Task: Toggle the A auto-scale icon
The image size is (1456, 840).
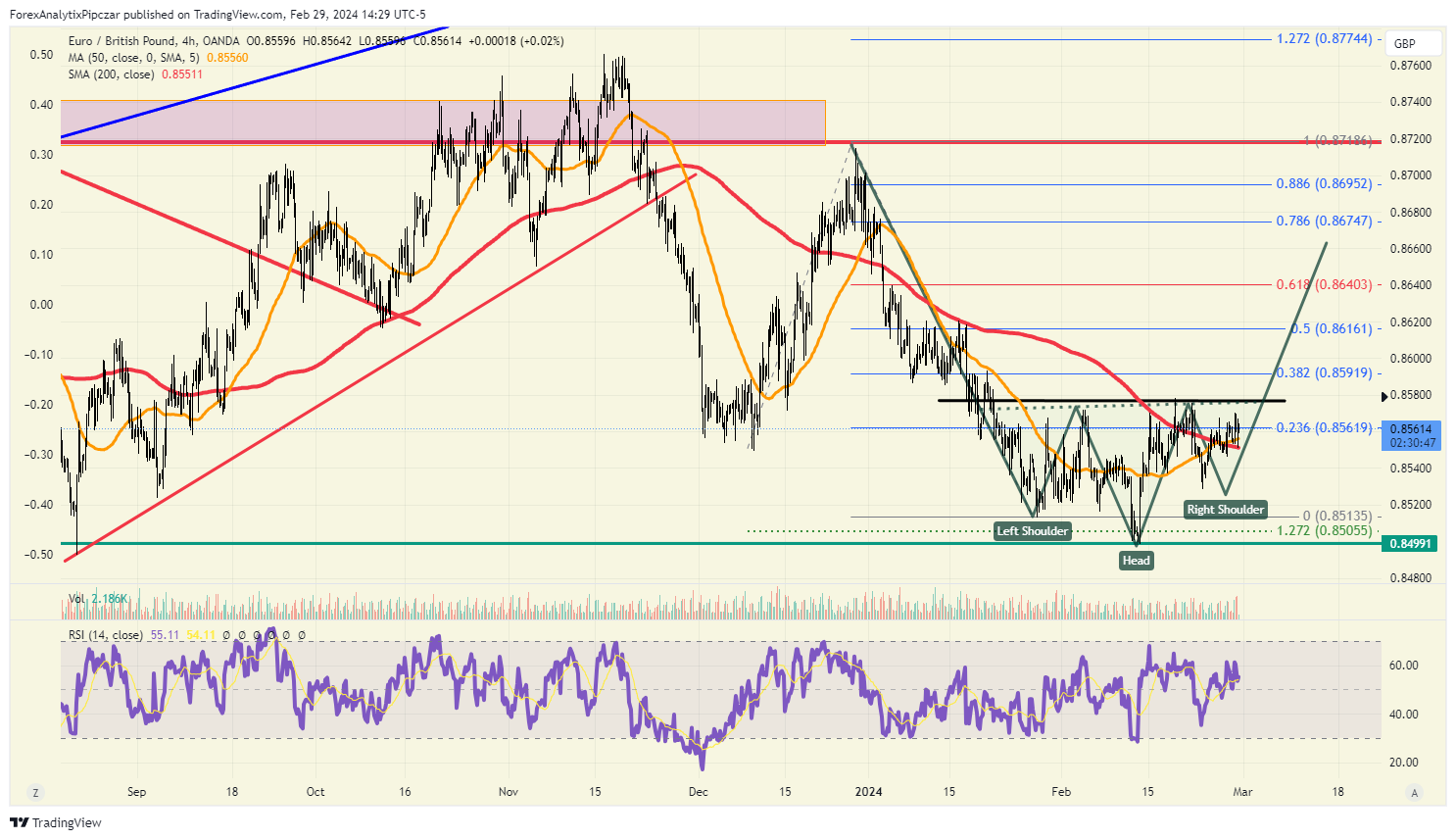Action: pyautogui.click(x=1413, y=792)
